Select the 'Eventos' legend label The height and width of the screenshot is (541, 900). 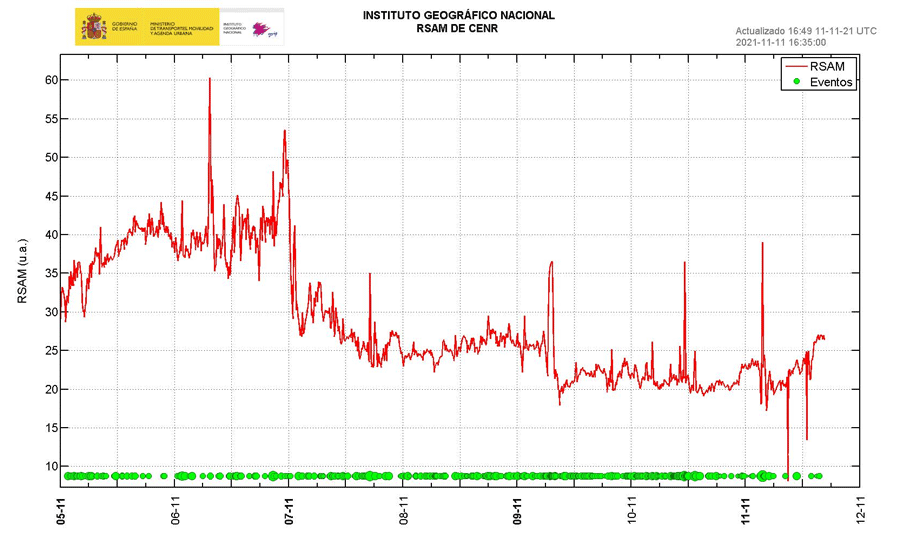coord(831,82)
